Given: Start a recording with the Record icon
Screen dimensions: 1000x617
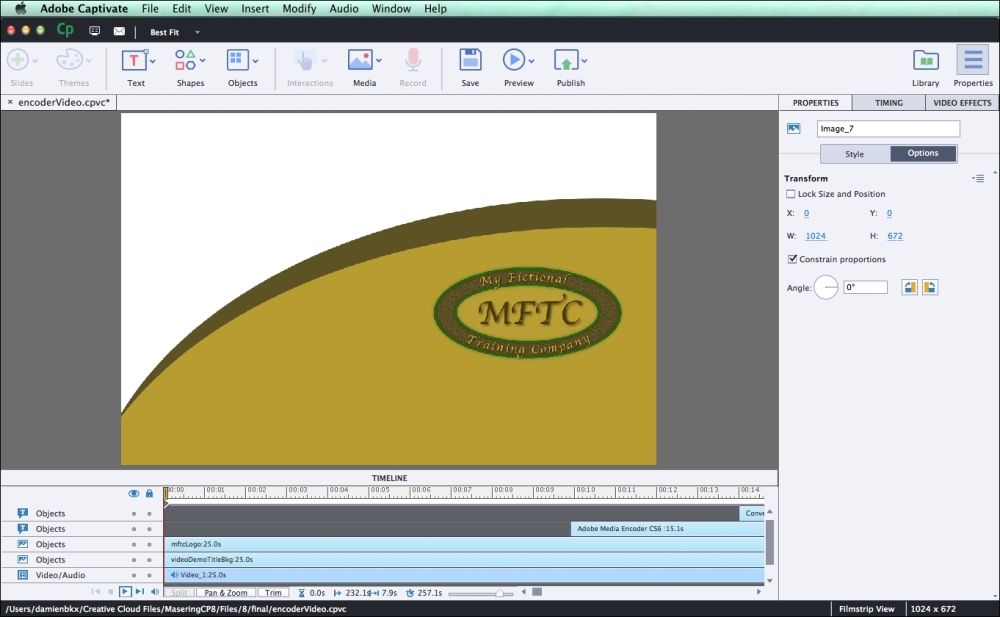Looking at the screenshot, I should click(412, 60).
